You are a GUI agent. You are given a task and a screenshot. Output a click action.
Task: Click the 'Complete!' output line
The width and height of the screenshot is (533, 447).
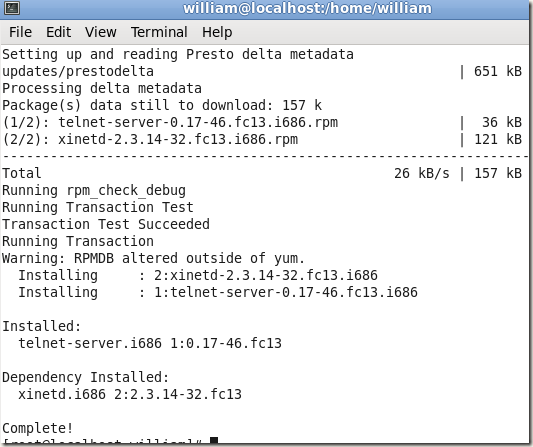tap(38, 428)
